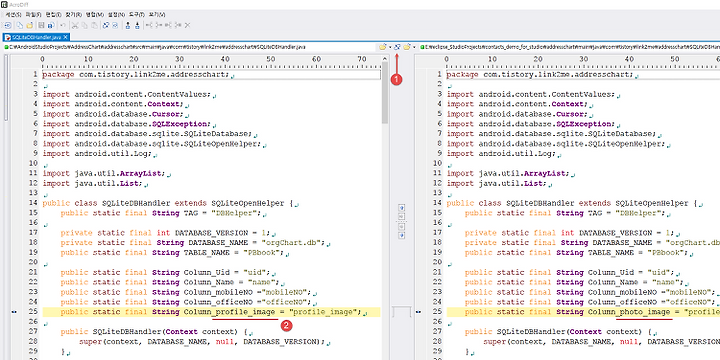Viewport: 720px width, 360px height.
Task: Click the cut scissors icon
Action: 75,25
